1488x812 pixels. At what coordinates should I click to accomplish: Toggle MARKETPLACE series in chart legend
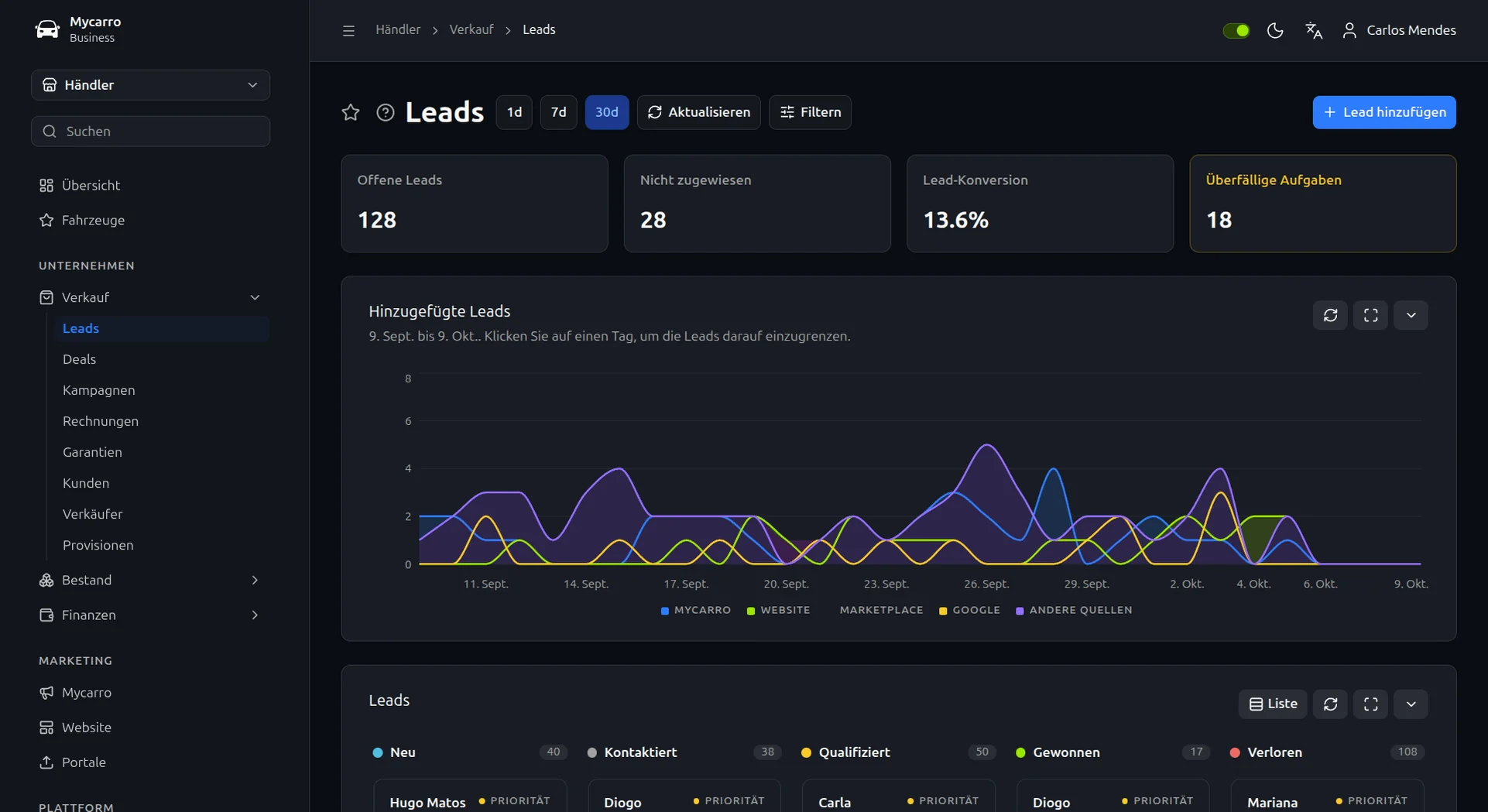click(x=875, y=611)
